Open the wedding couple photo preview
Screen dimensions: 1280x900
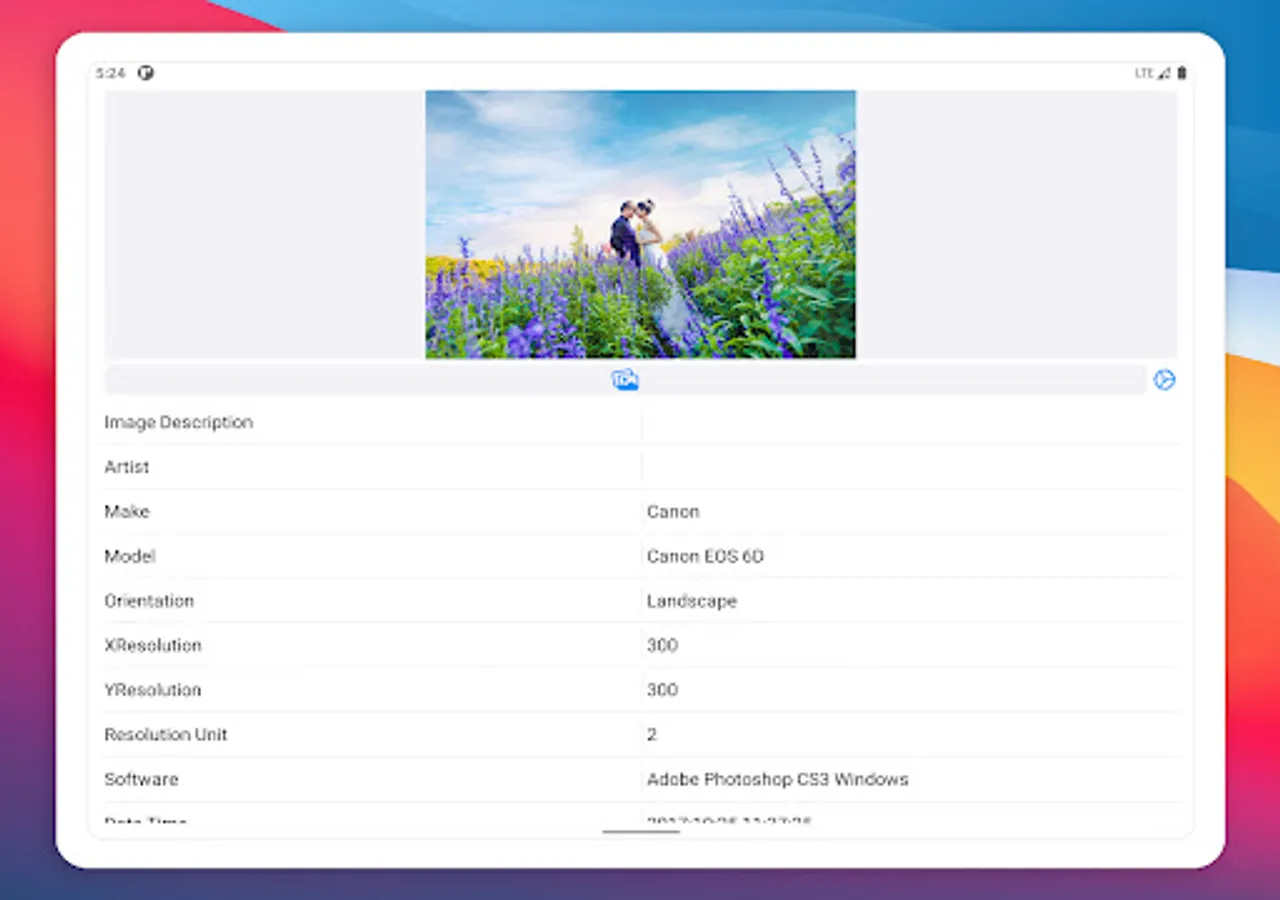pos(640,224)
